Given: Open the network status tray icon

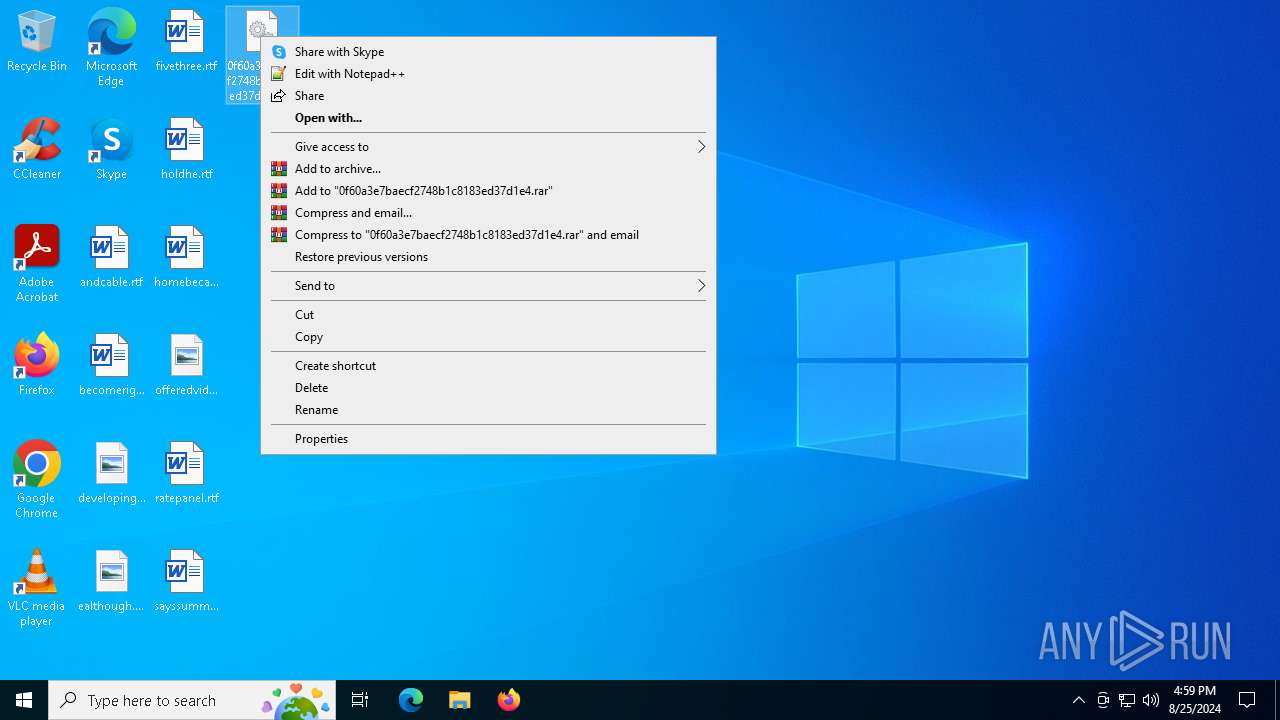Looking at the screenshot, I should pyautogui.click(x=1127, y=700).
